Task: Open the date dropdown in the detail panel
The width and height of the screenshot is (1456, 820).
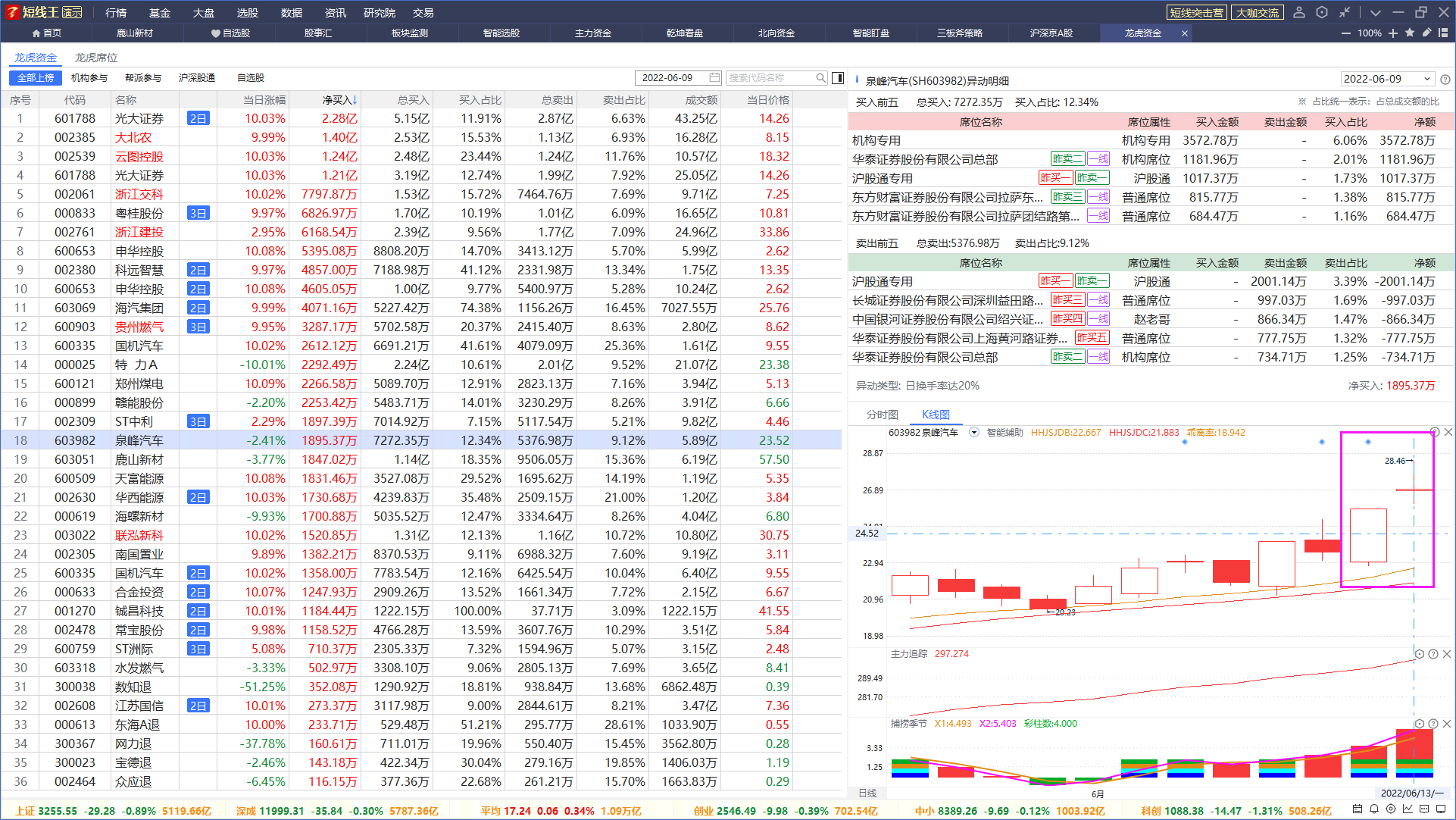Action: pyautogui.click(x=1427, y=79)
